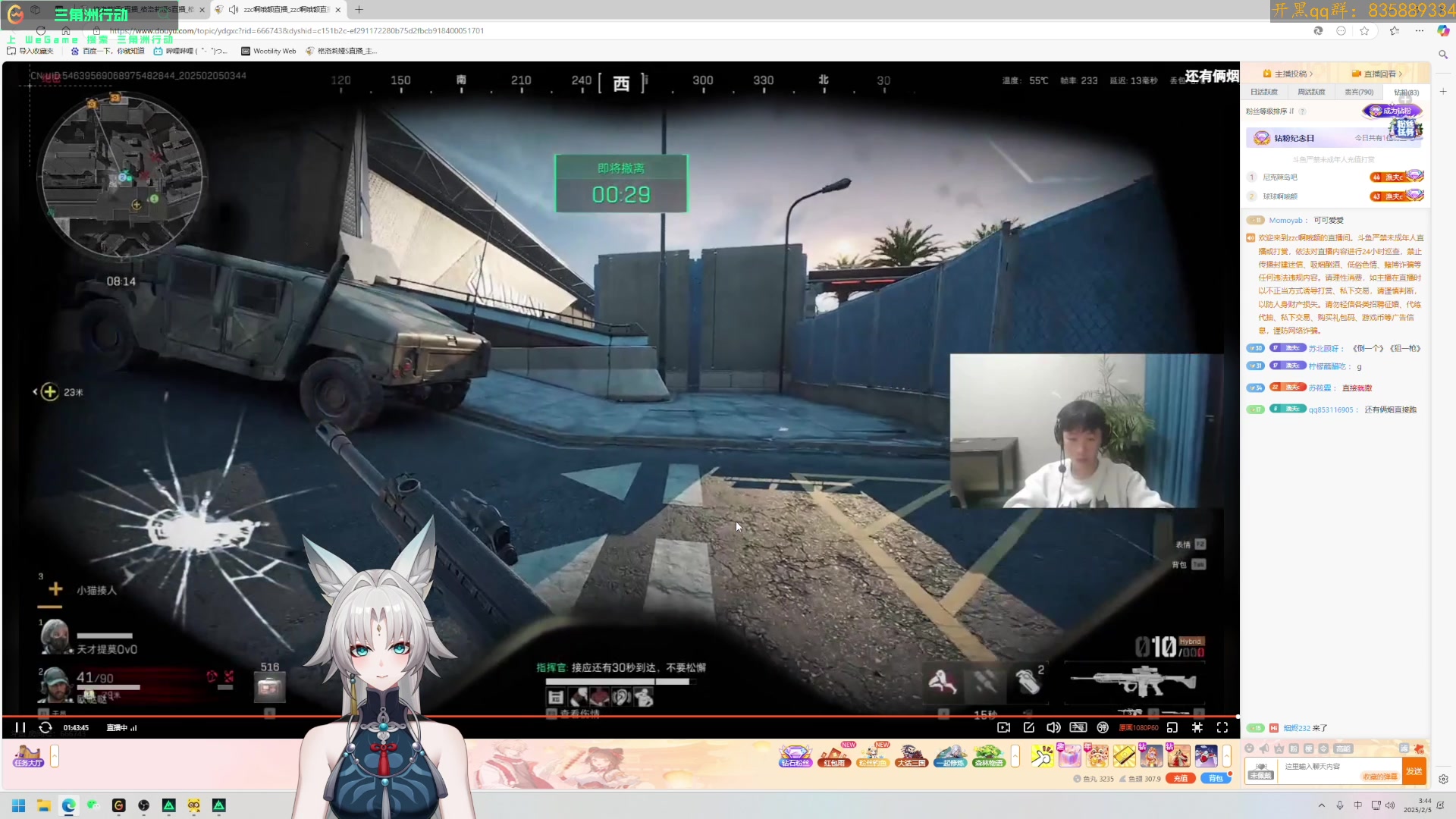Open Microsoft Edge on the taskbar
Screen dimensions: 1456x819
point(69,805)
